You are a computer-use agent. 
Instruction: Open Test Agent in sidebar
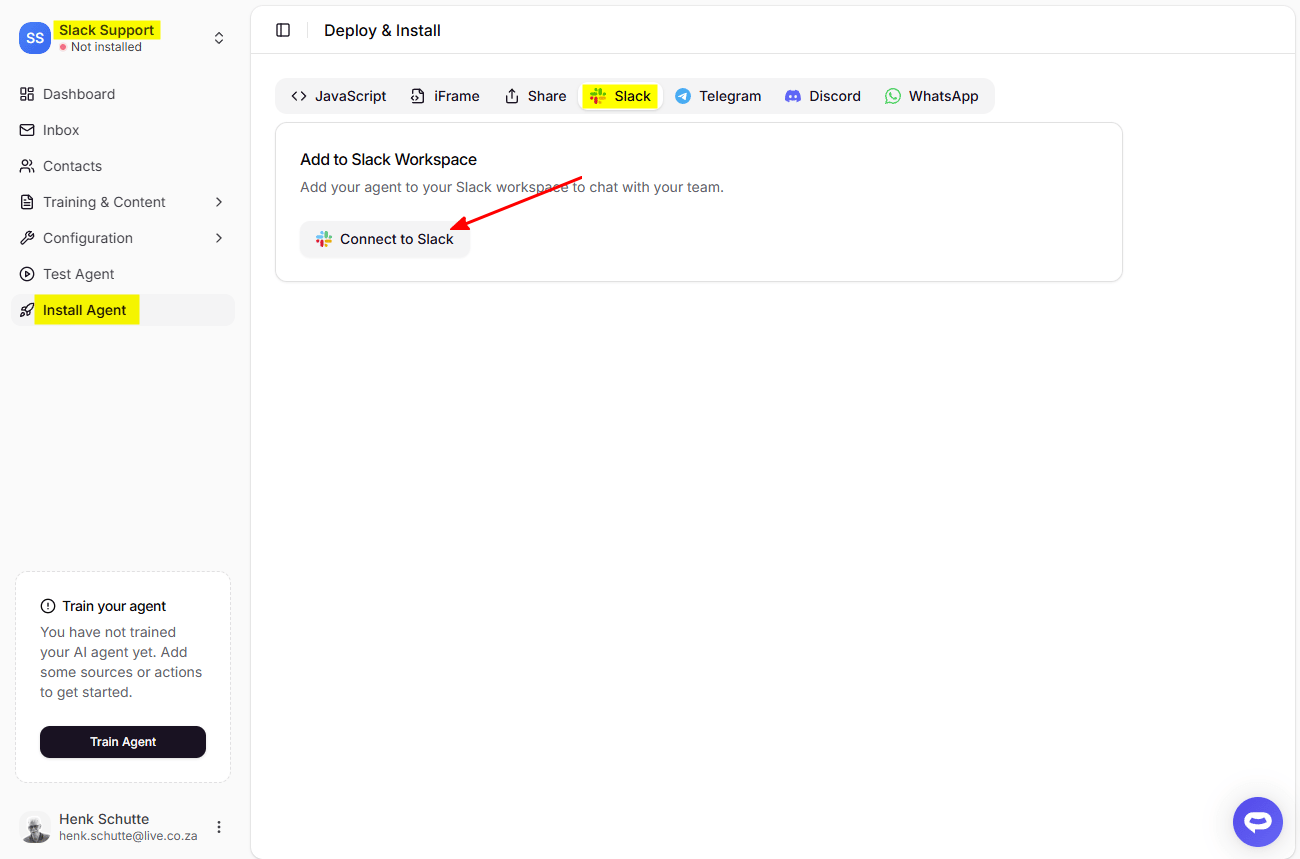click(x=122, y=274)
